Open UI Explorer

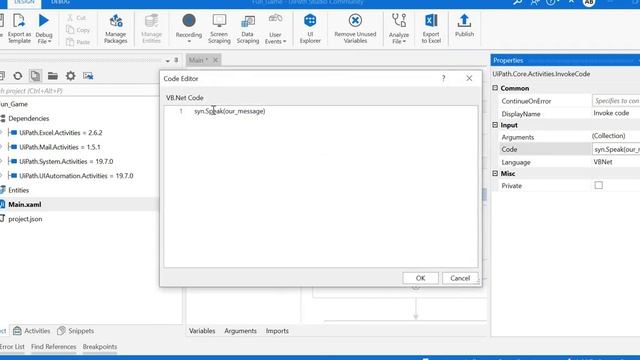(310, 28)
